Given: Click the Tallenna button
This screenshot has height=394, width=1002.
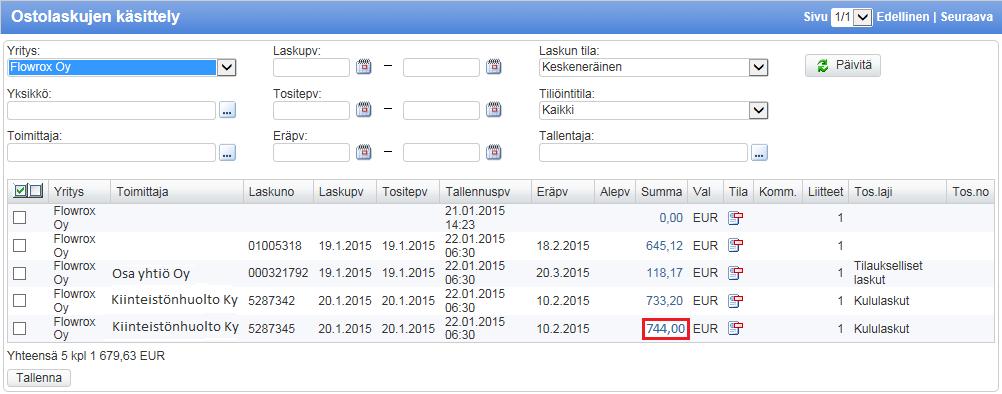Looking at the screenshot, I should [39, 377].
